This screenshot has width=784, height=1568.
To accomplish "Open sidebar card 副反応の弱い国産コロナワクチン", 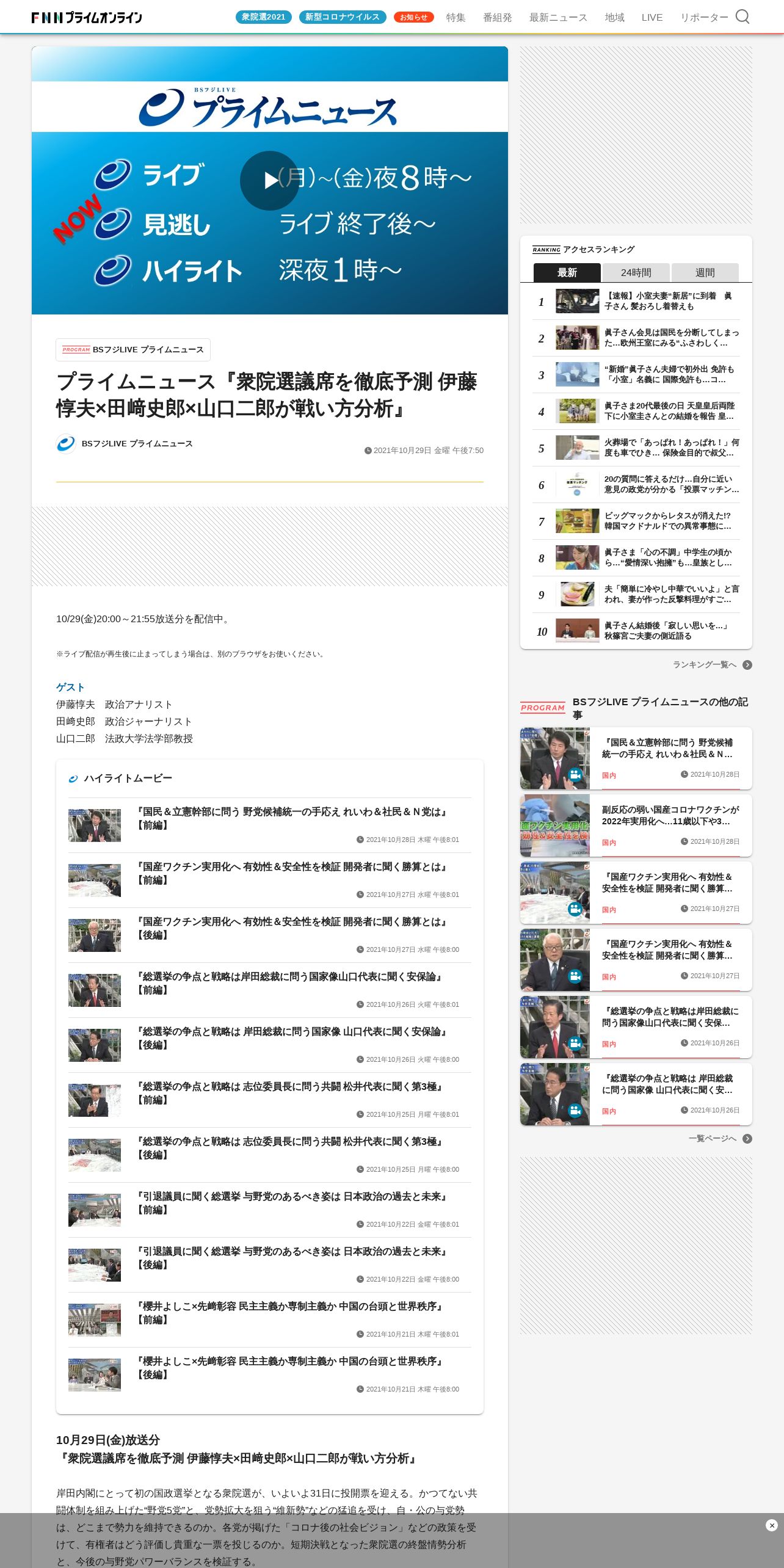I will click(x=636, y=826).
